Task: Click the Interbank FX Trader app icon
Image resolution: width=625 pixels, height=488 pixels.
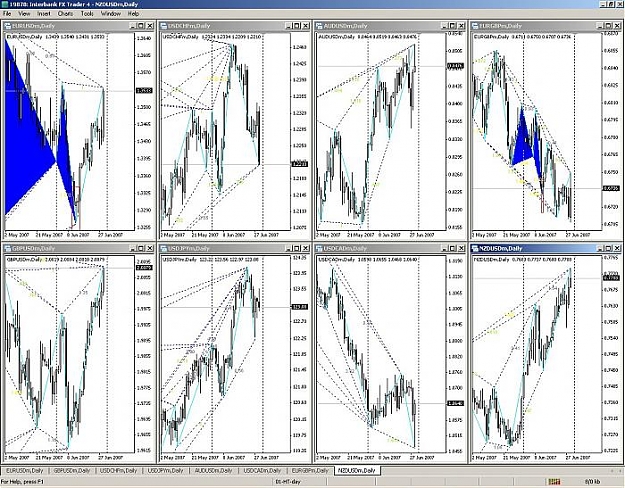Action: point(4,4)
